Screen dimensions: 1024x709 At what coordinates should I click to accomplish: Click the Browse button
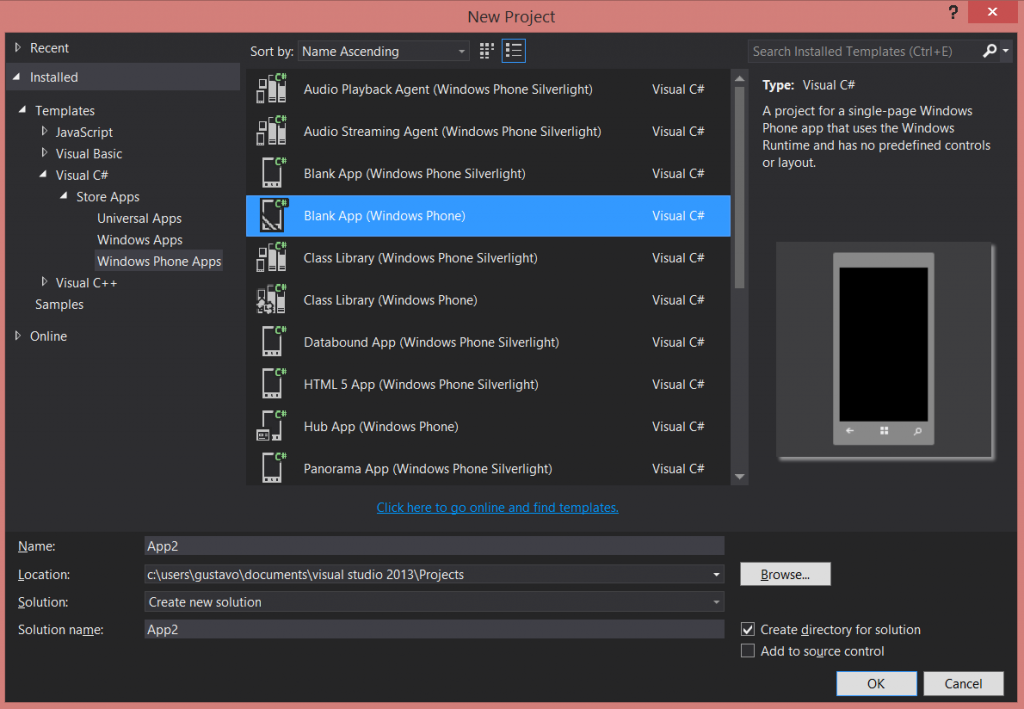pyautogui.click(x=785, y=574)
